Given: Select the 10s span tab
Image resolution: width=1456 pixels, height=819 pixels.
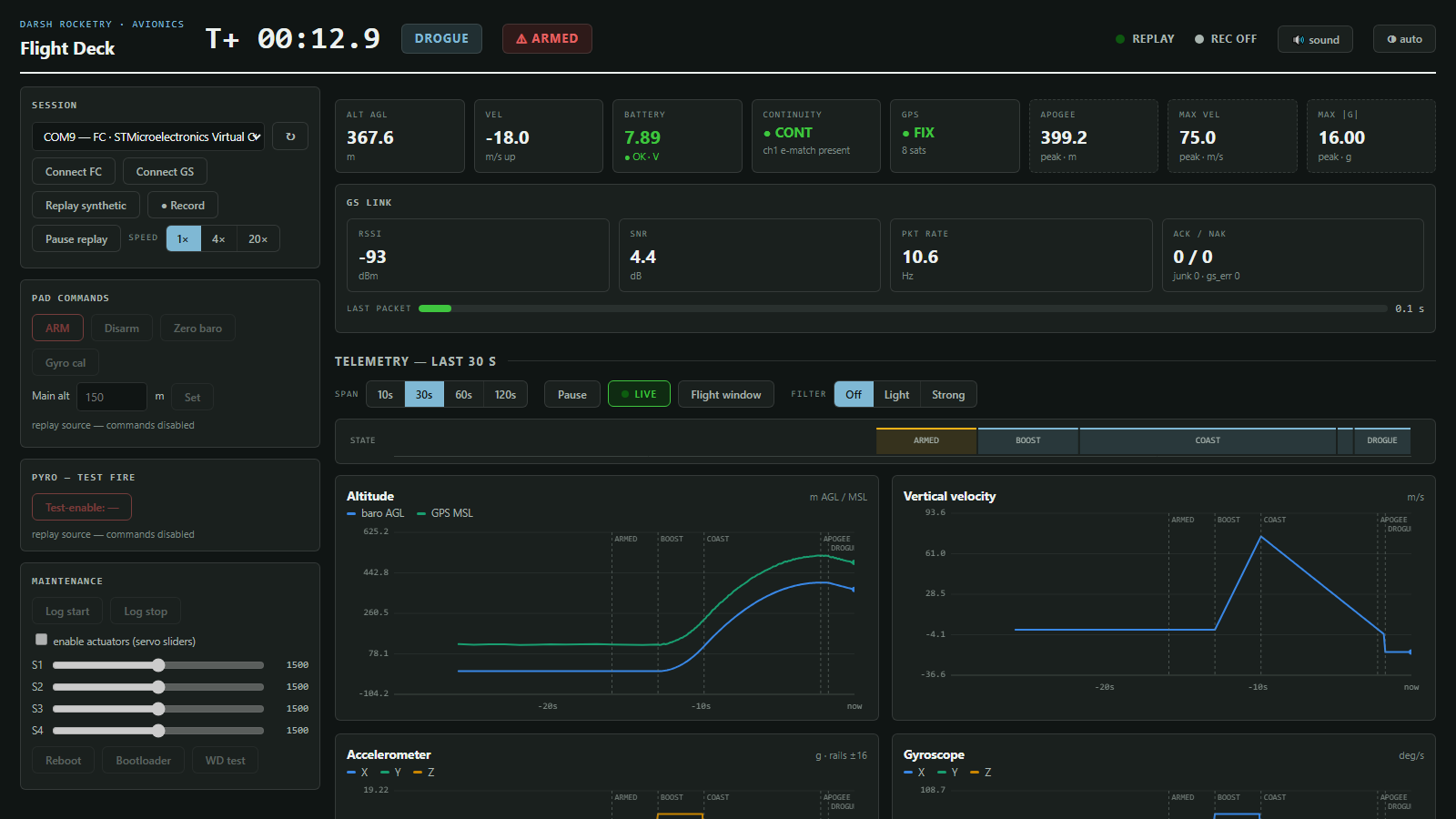Looking at the screenshot, I should click(x=385, y=394).
